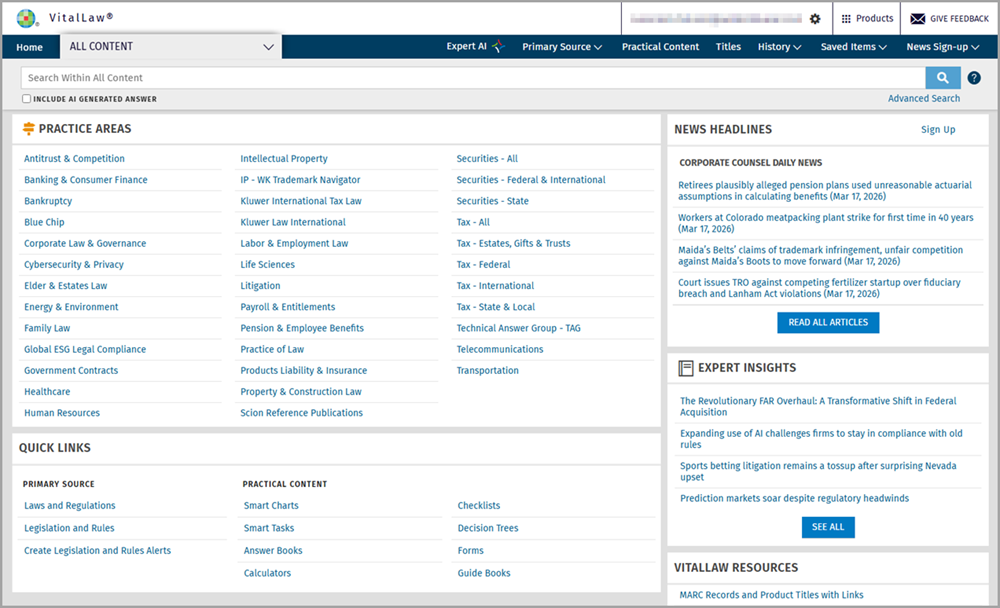Open Forms quick link
Screen dimensions: 1000x608
pos(471,551)
